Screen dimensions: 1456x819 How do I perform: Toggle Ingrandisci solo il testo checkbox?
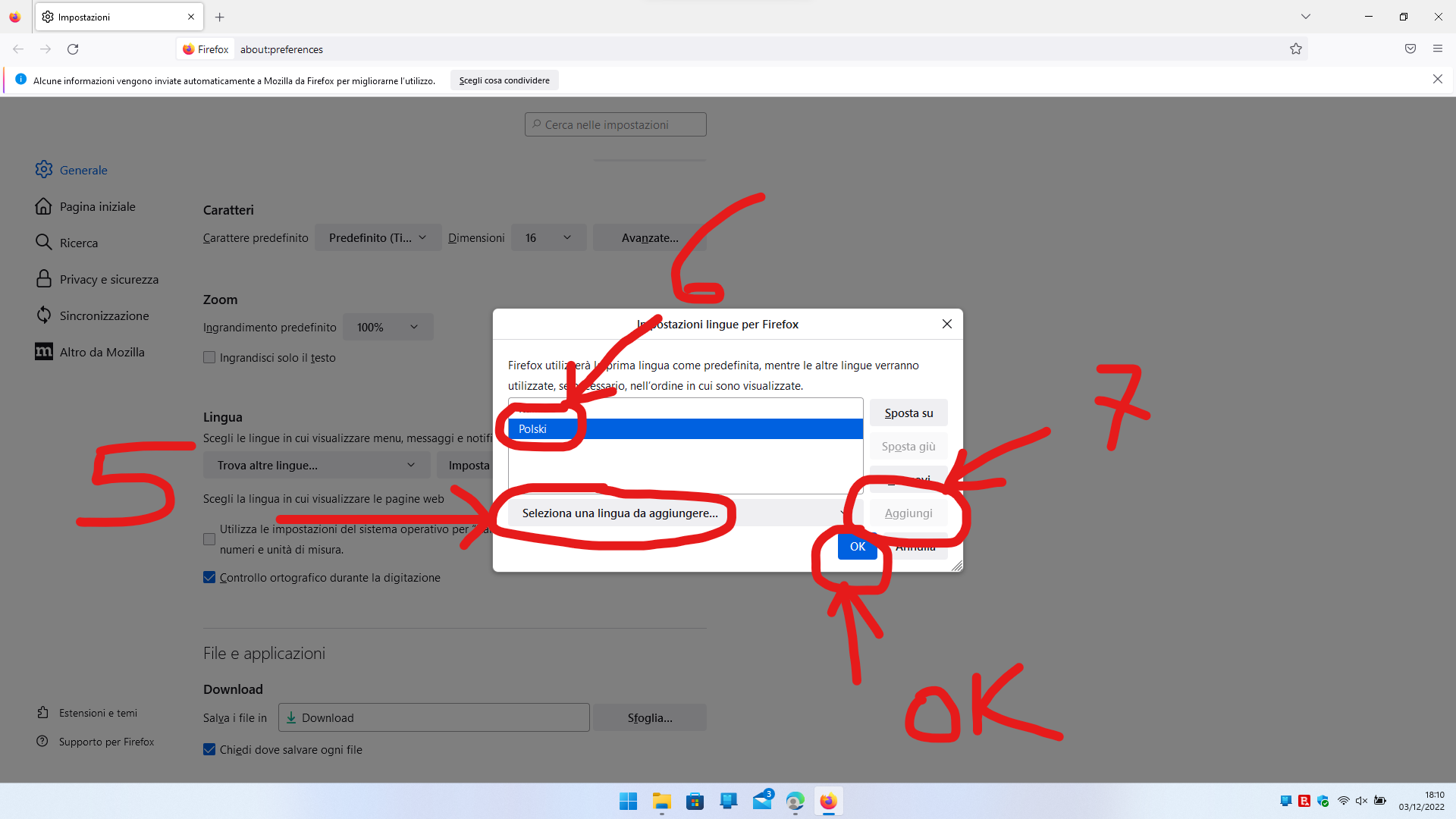(x=209, y=358)
